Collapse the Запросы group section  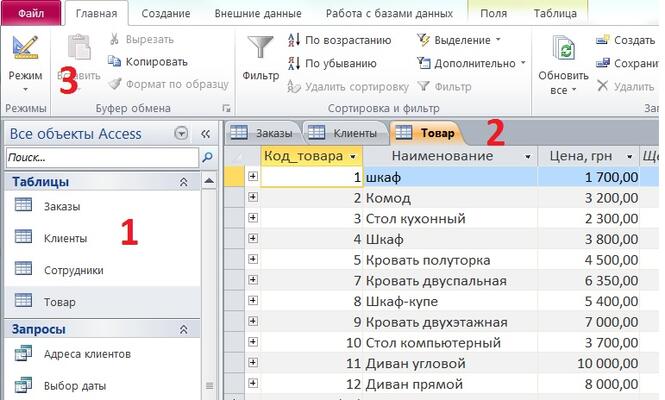(x=183, y=329)
